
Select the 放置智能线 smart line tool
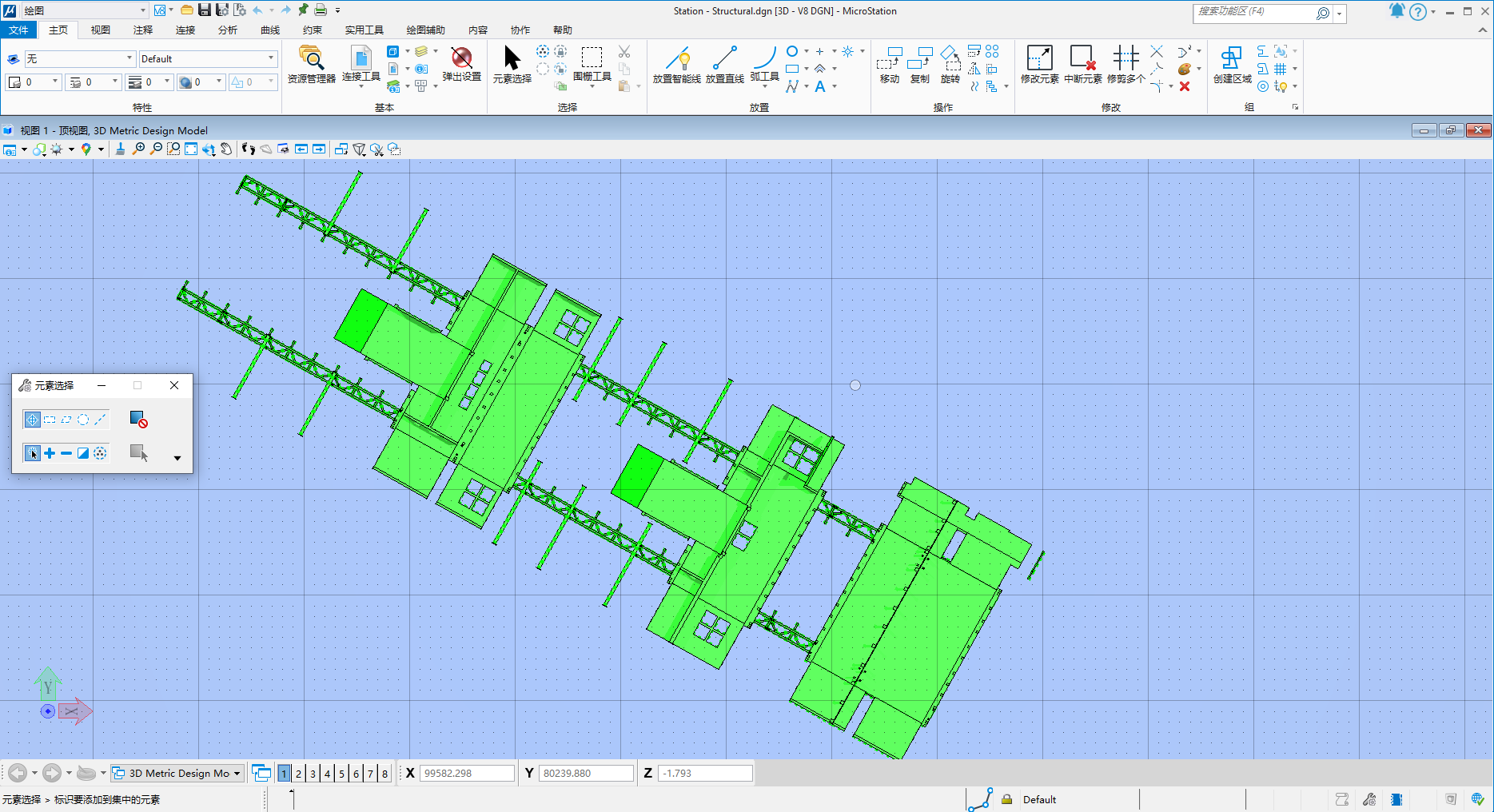676,64
